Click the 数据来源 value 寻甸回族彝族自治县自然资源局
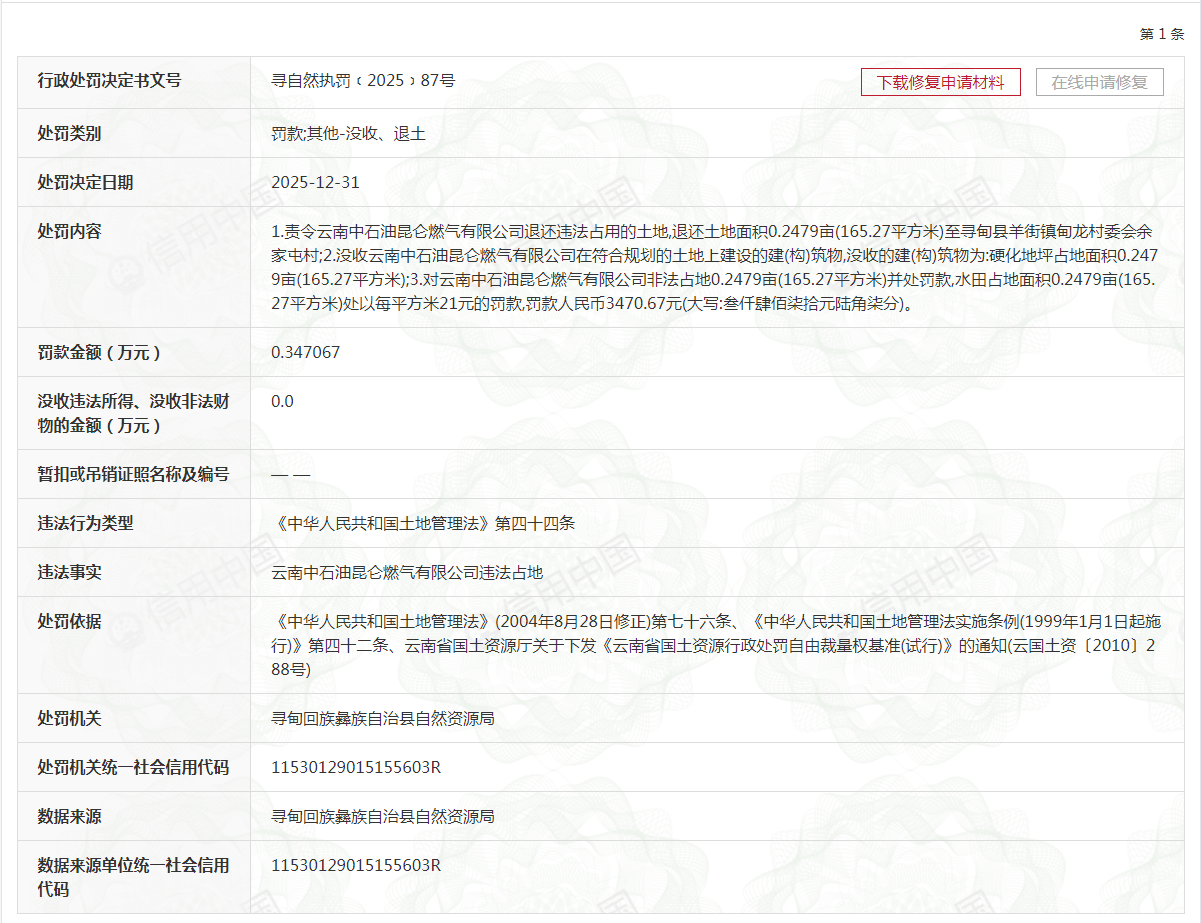This screenshot has width=1201, height=923. [x=383, y=816]
